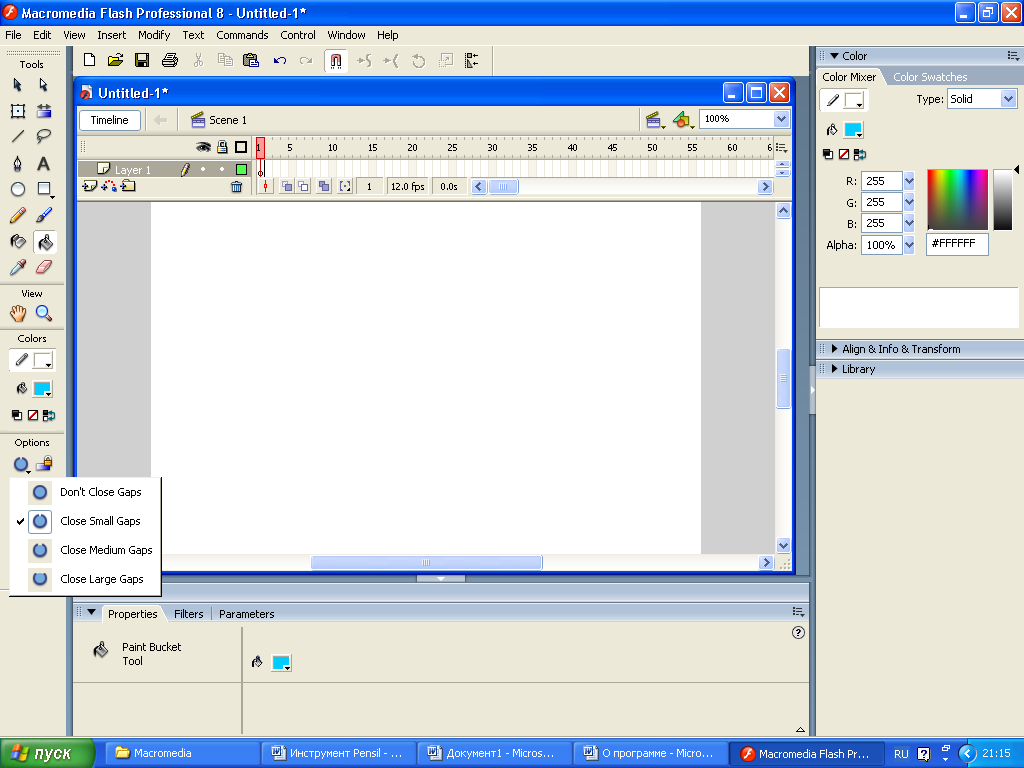Toggle Layer 1 outline green square
This screenshot has height=768, width=1024.
[241, 170]
